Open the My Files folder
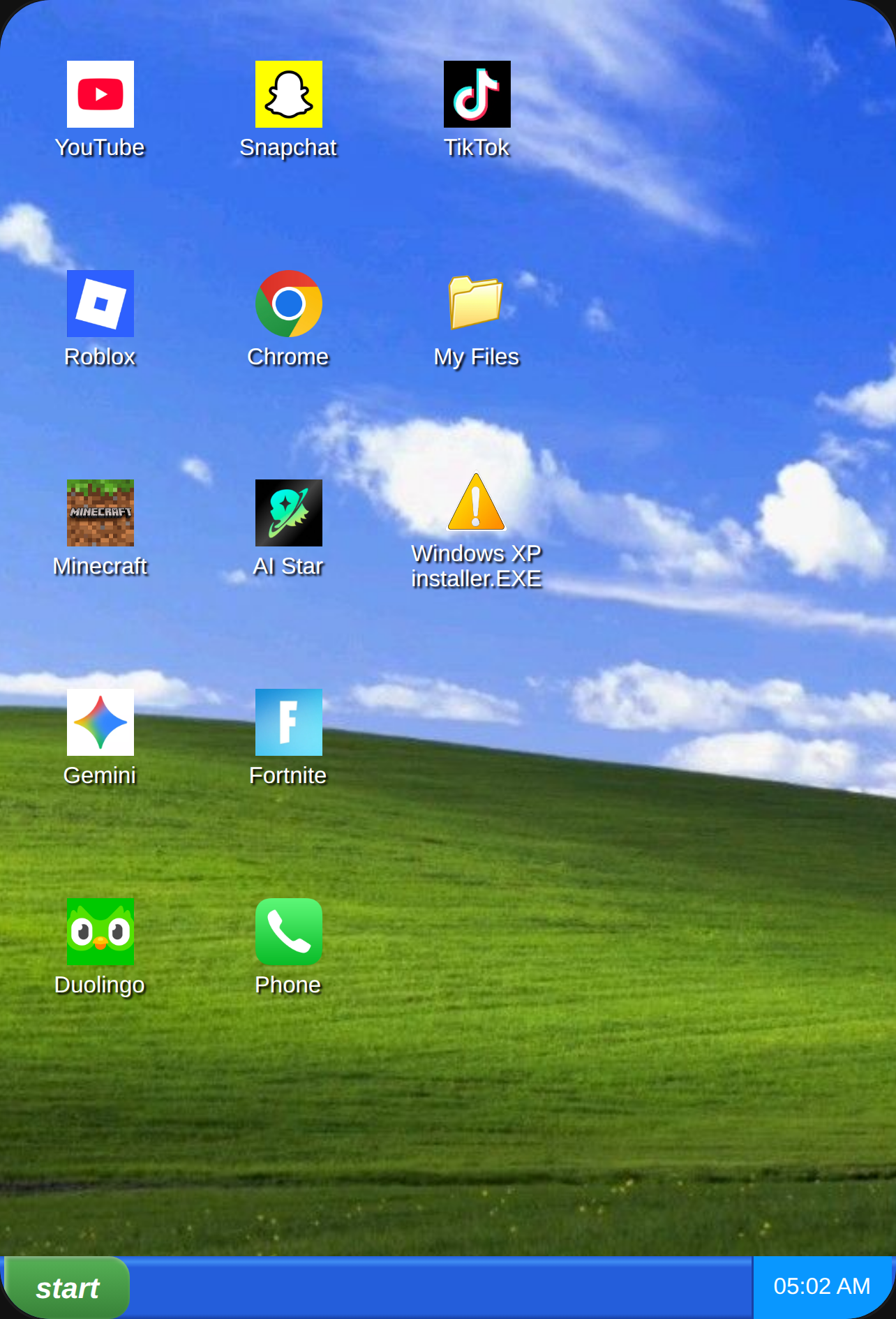896x1319 pixels. [477, 302]
